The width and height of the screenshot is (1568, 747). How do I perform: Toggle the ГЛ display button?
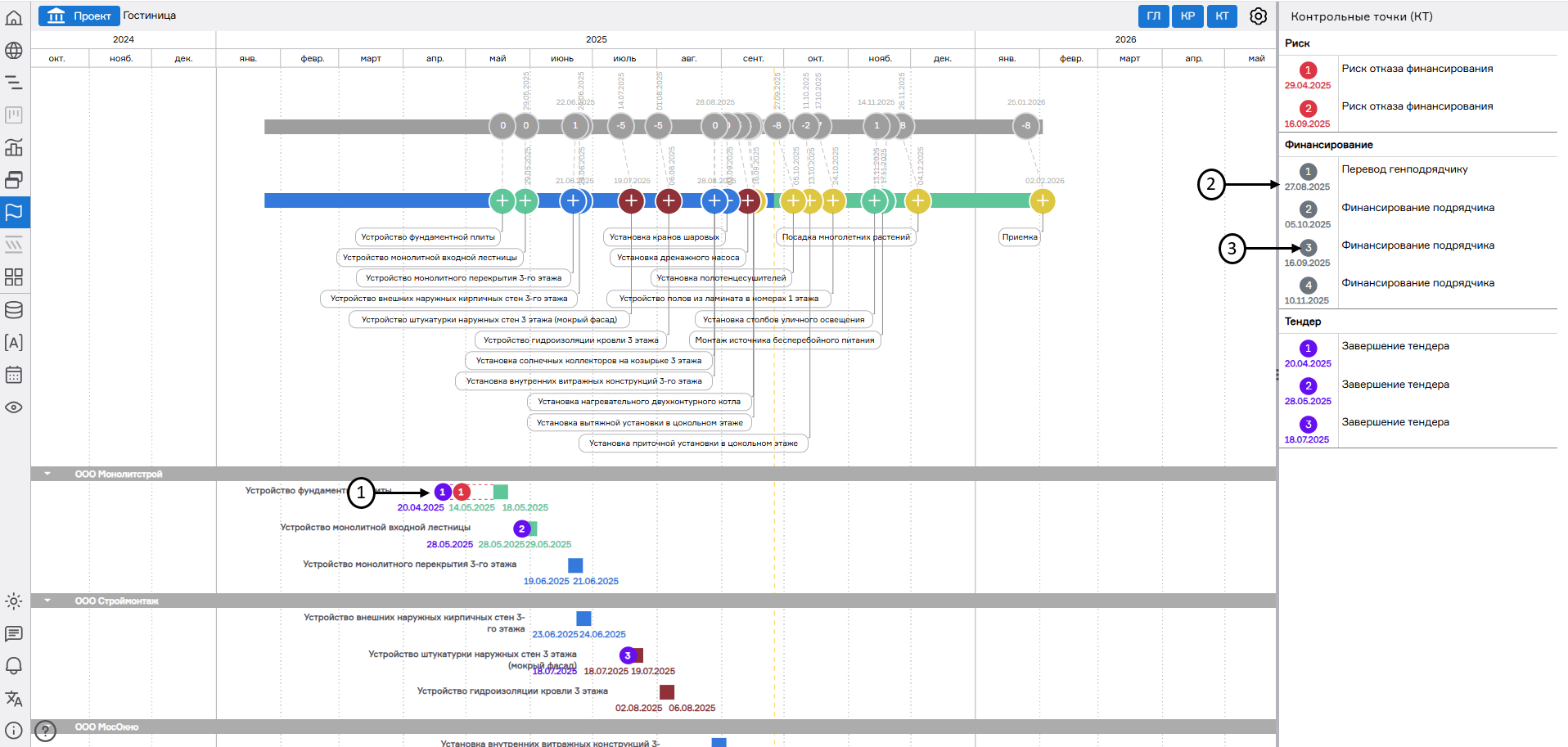pyautogui.click(x=1153, y=16)
